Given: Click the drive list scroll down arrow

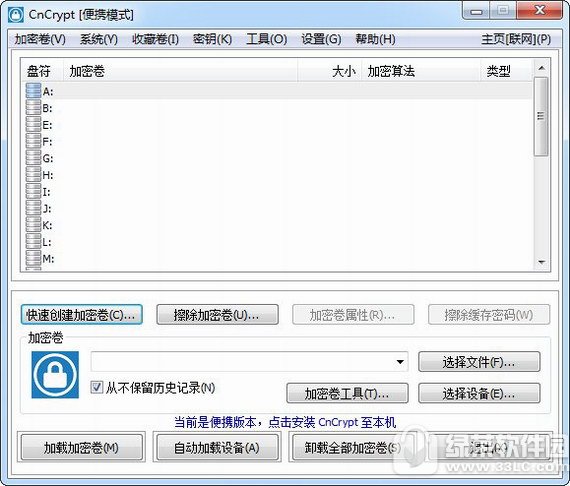Looking at the screenshot, I should 541,262.
